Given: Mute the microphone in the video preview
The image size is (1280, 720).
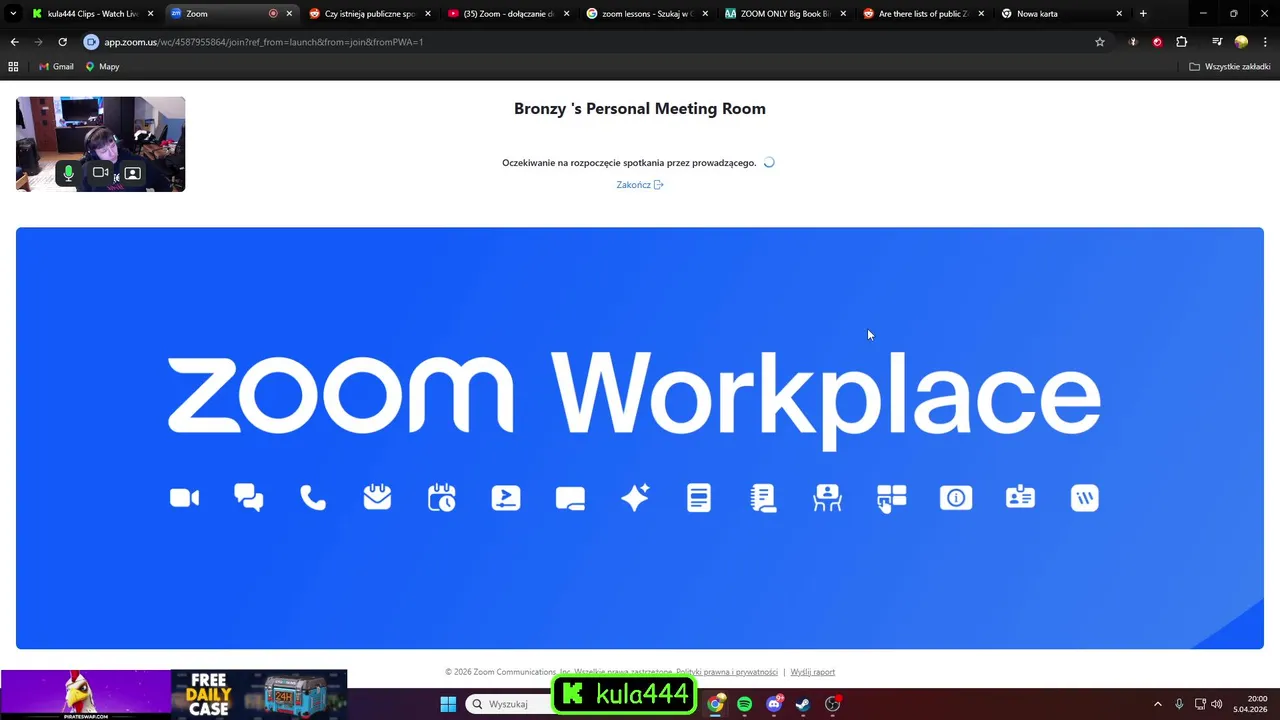Looking at the screenshot, I should (x=68, y=173).
